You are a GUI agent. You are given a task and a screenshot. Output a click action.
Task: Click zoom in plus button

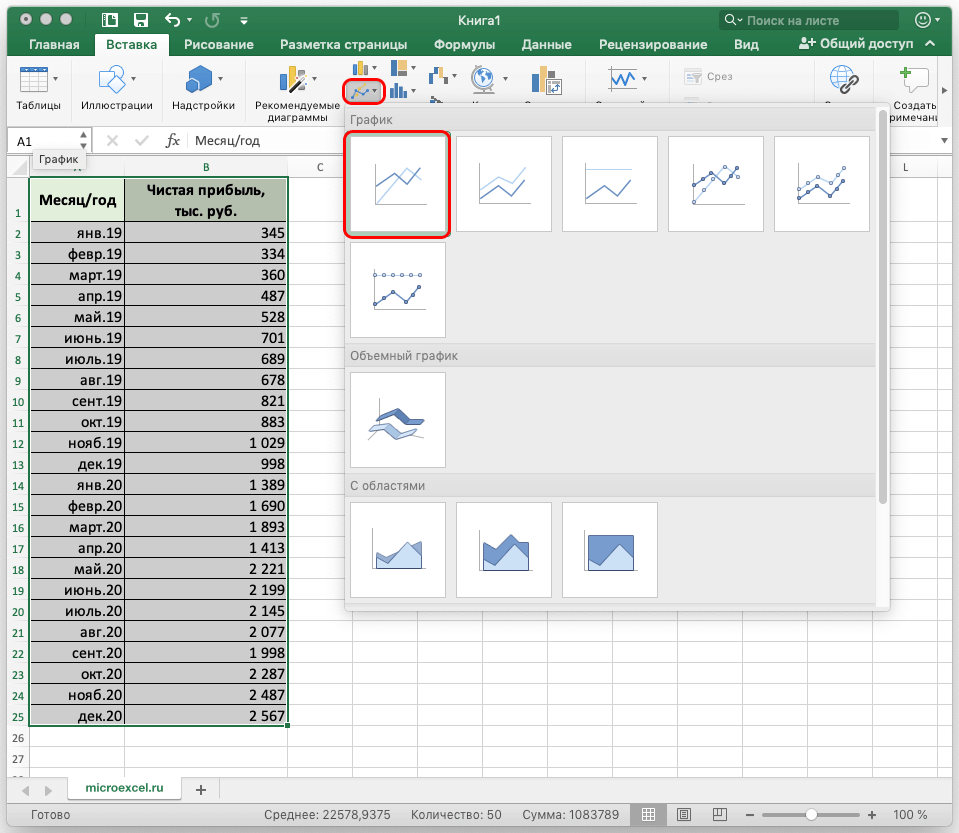[x=872, y=815]
